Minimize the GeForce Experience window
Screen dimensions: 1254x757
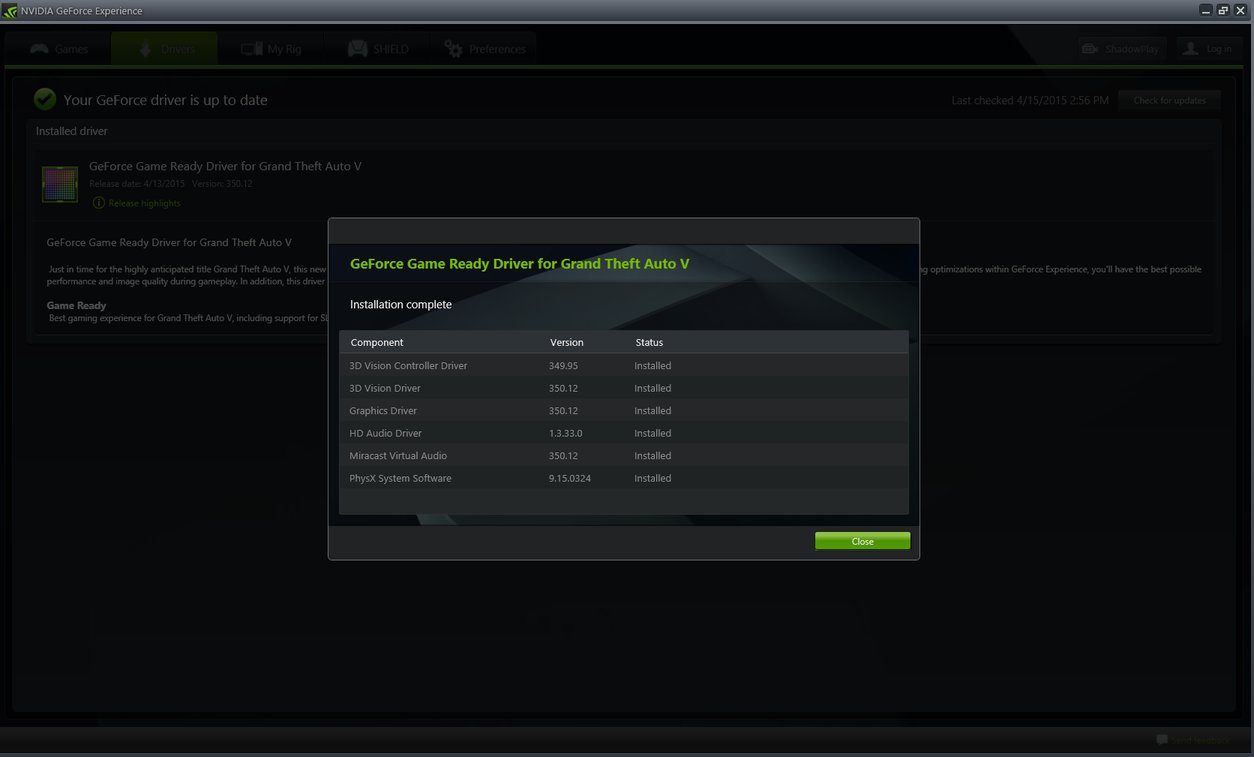(x=1206, y=10)
